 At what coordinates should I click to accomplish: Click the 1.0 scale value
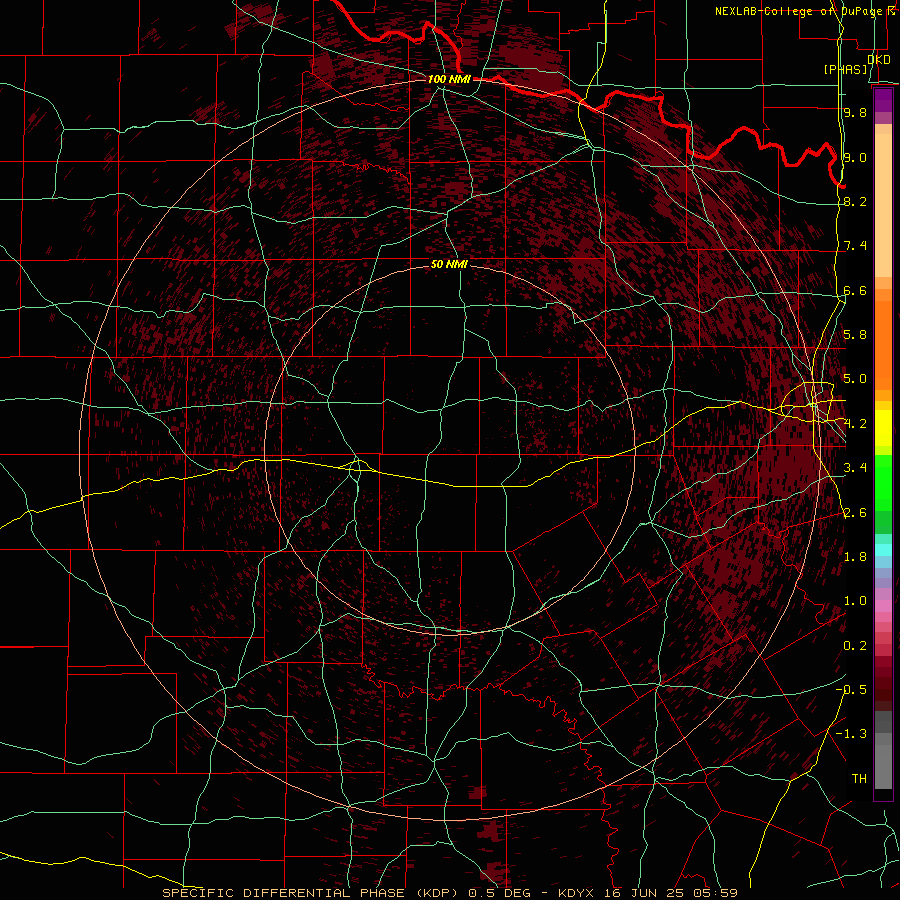point(855,601)
